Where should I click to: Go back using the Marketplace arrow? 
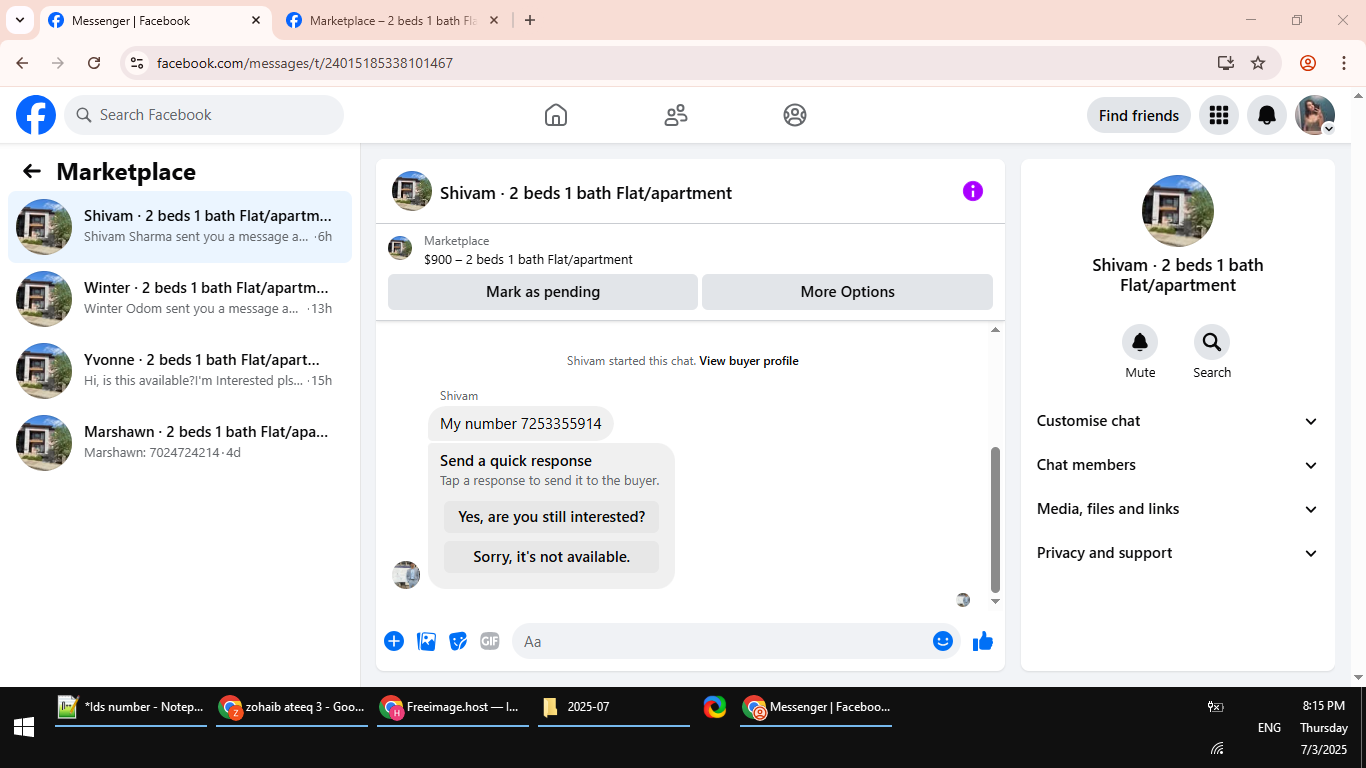pyautogui.click(x=32, y=171)
